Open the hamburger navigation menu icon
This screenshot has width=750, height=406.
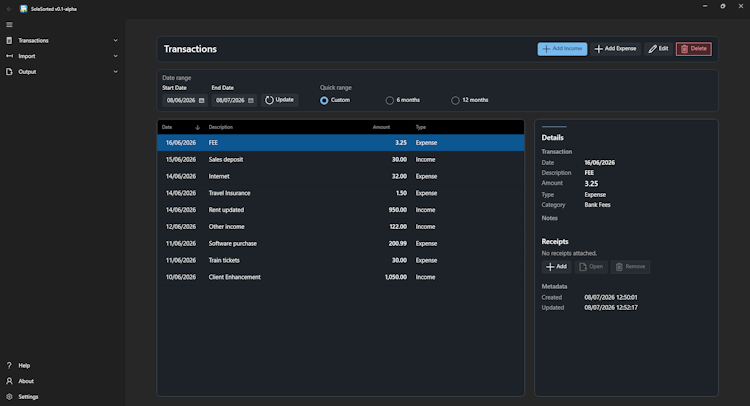pyautogui.click(x=9, y=24)
